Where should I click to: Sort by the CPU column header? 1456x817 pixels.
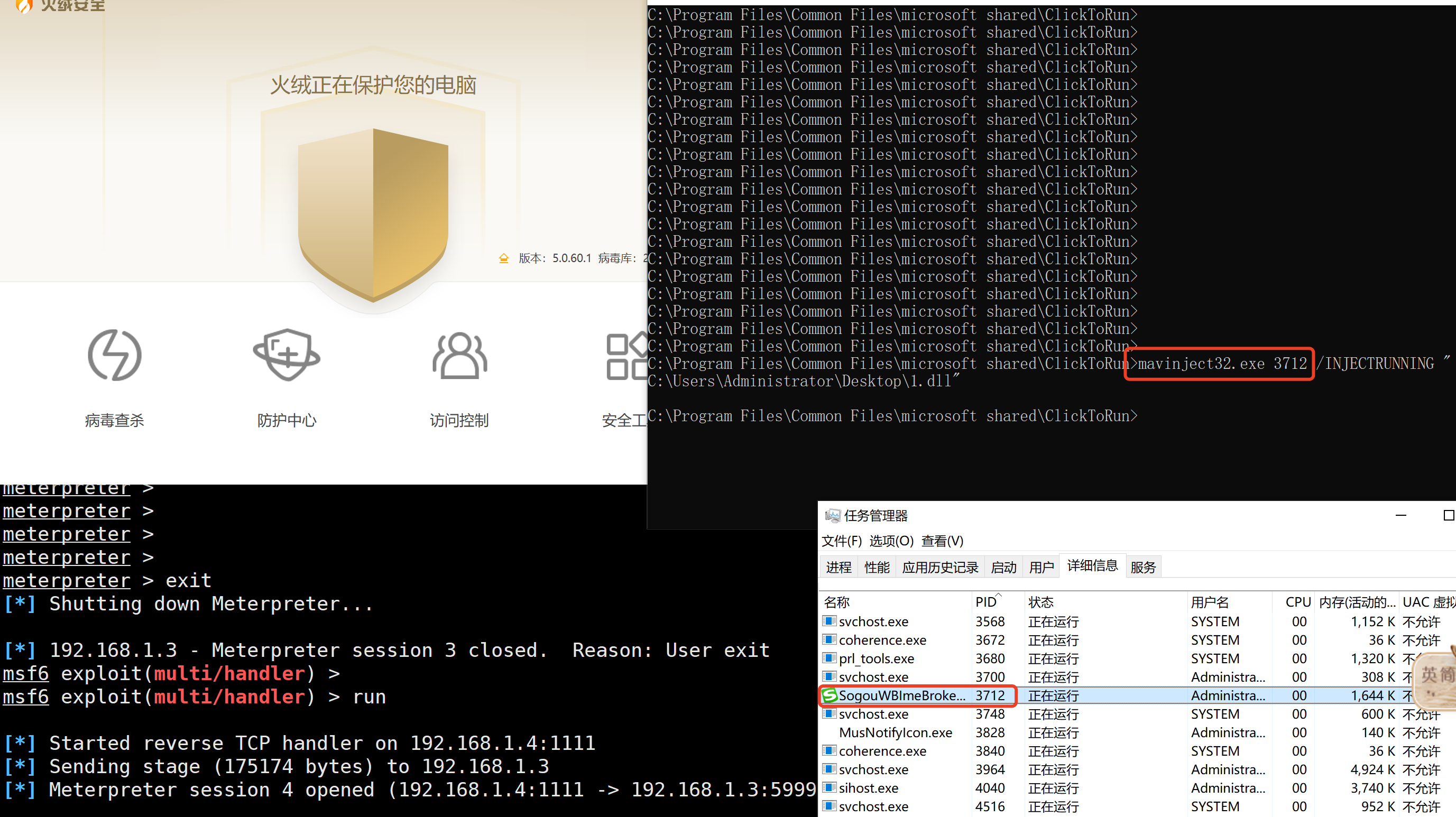1294,602
